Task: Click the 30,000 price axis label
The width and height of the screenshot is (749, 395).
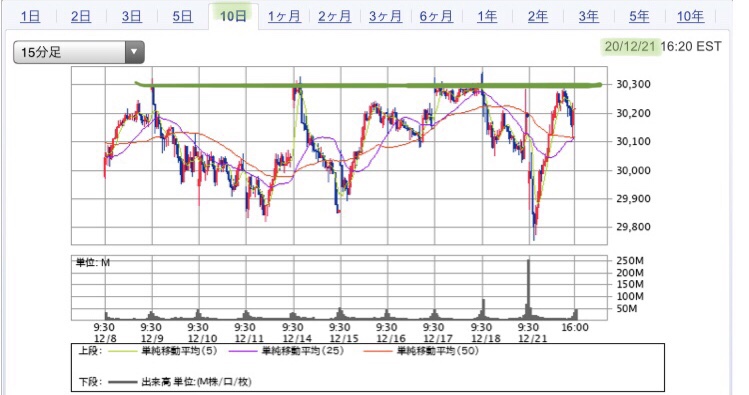Action: point(633,171)
